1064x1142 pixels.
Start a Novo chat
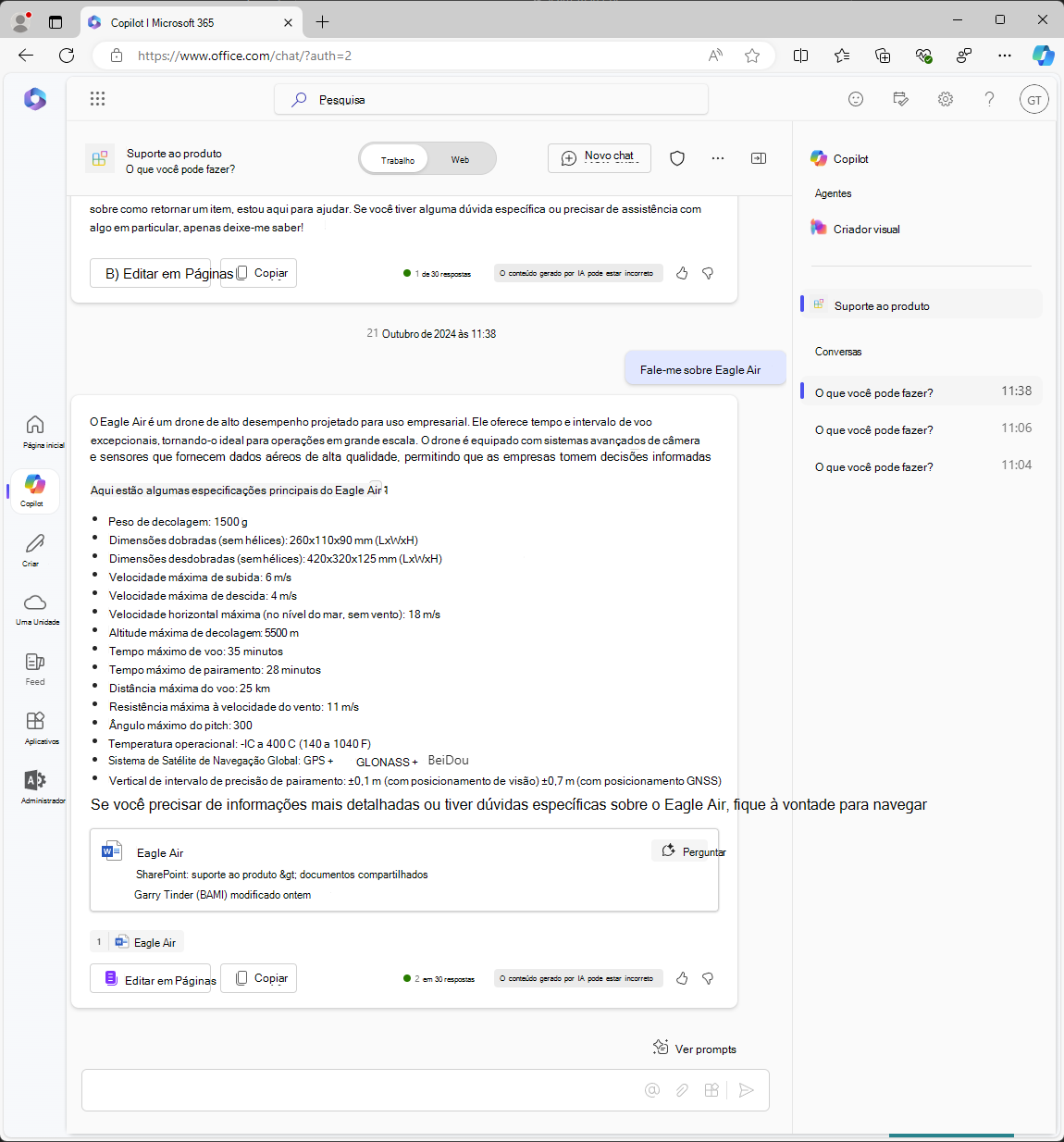click(x=600, y=157)
